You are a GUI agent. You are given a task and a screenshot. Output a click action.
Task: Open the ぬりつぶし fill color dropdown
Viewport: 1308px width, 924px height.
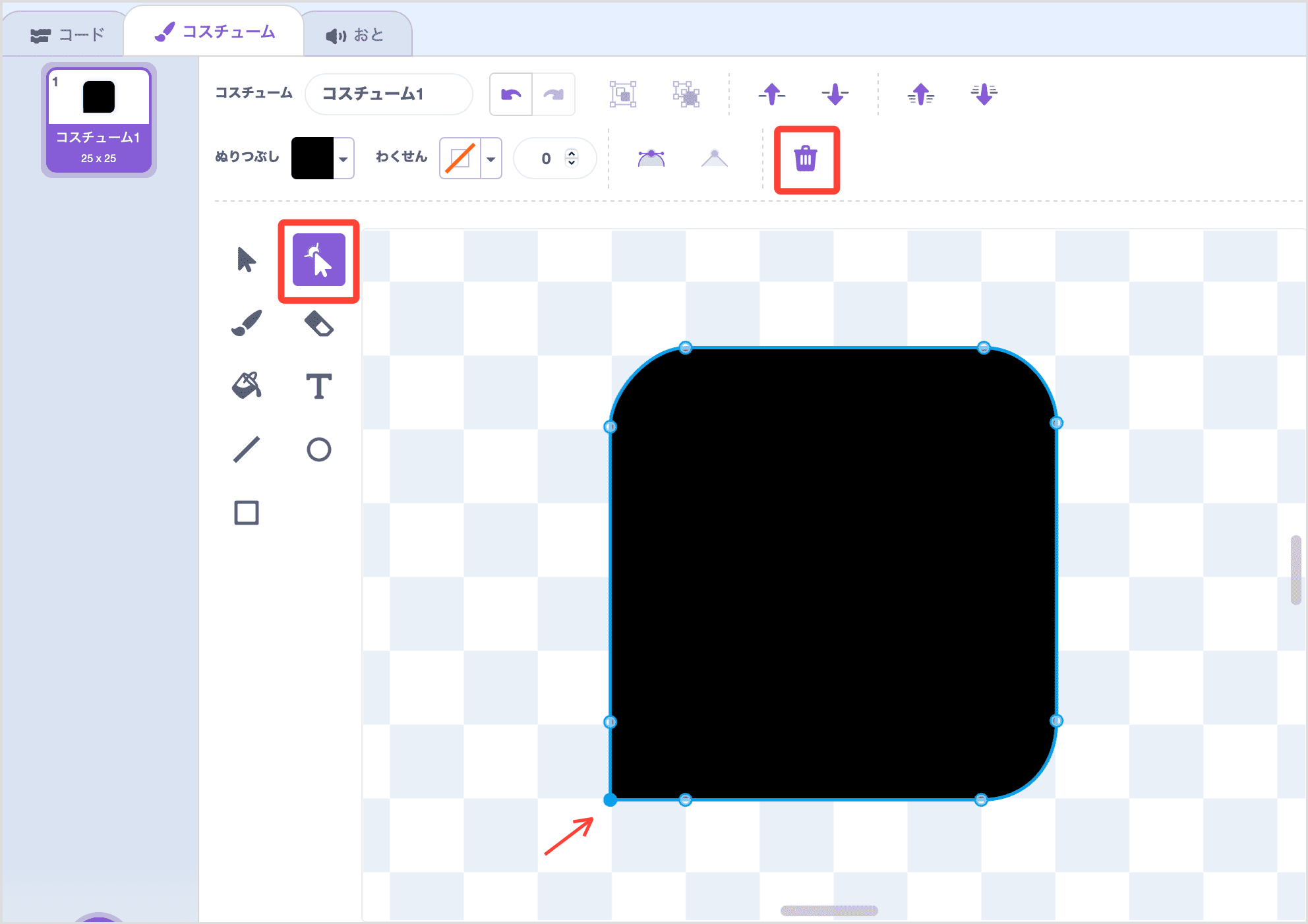click(343, 158)
